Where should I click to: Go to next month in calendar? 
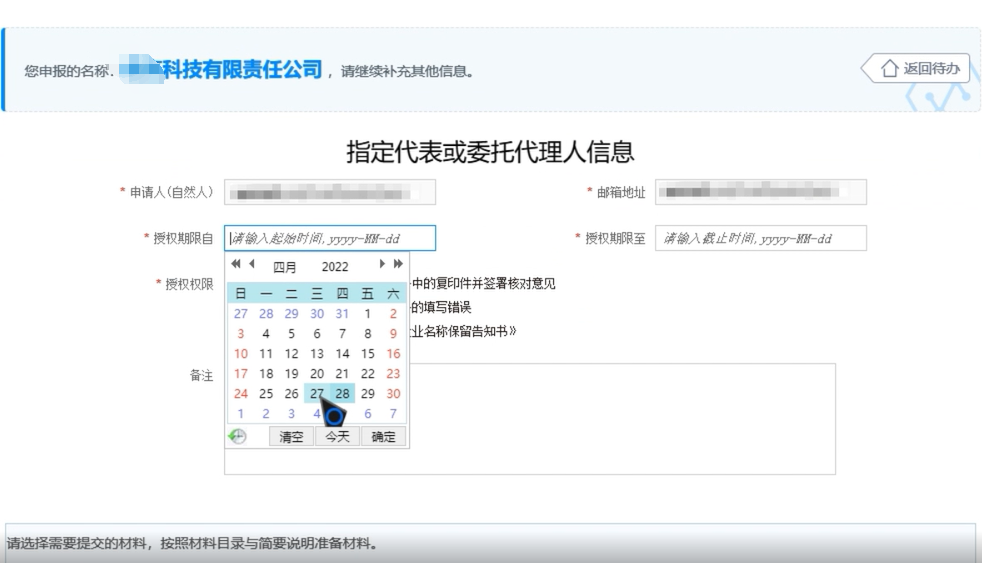382,265
